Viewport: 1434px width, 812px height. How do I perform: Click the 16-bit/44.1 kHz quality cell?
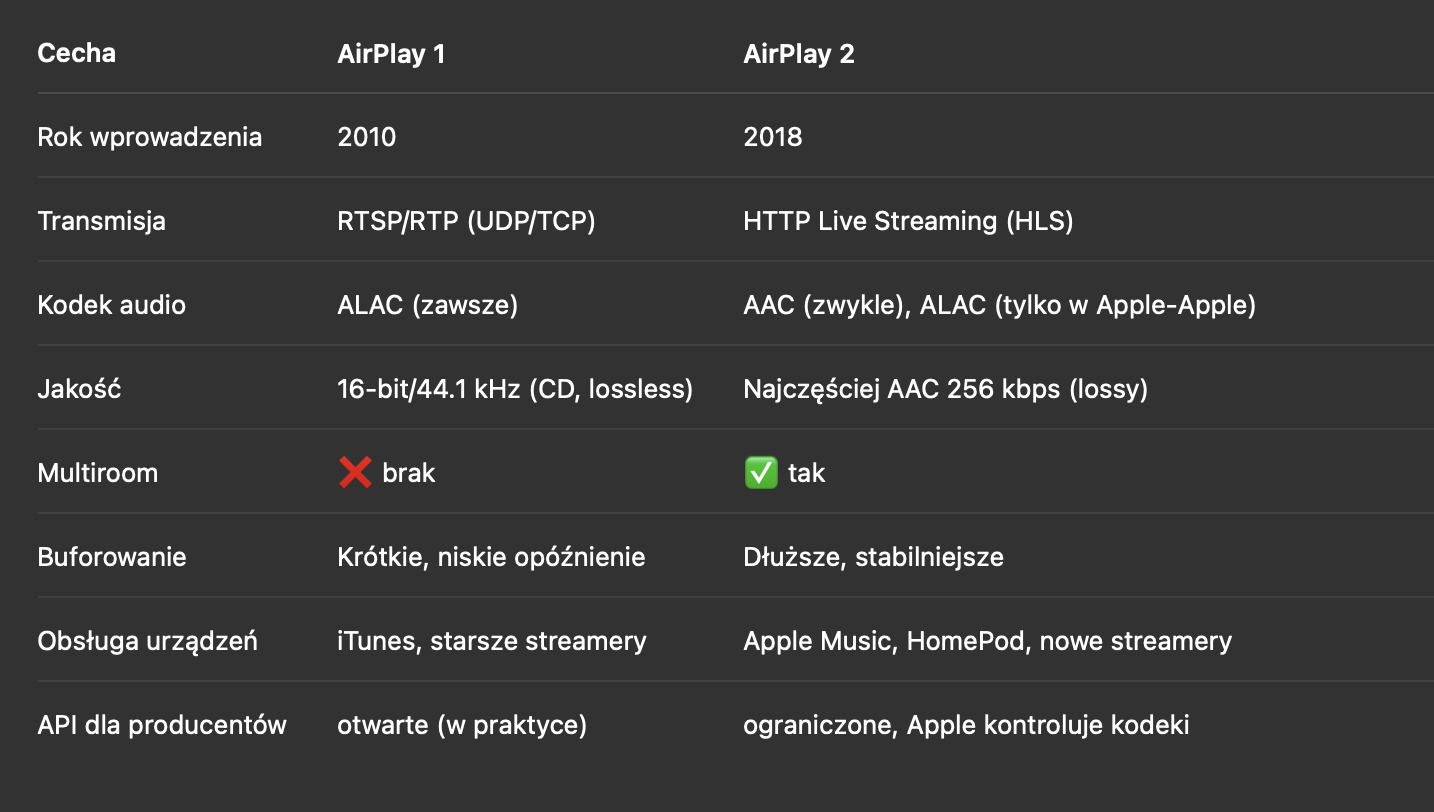point(515,389)
